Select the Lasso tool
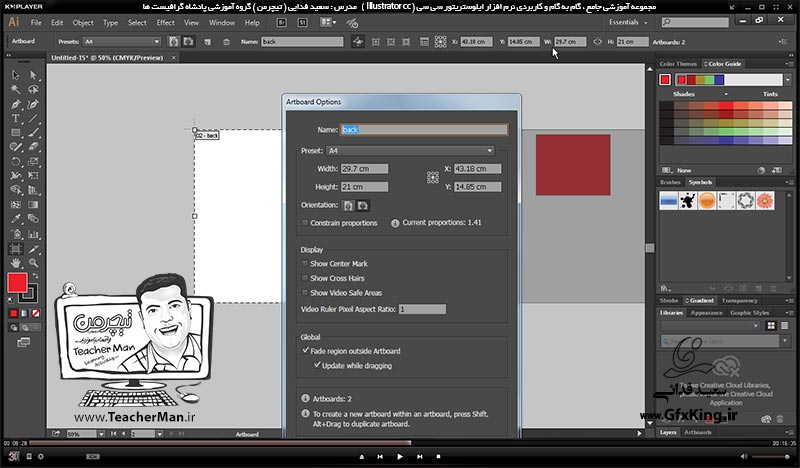 pos(34,90)
